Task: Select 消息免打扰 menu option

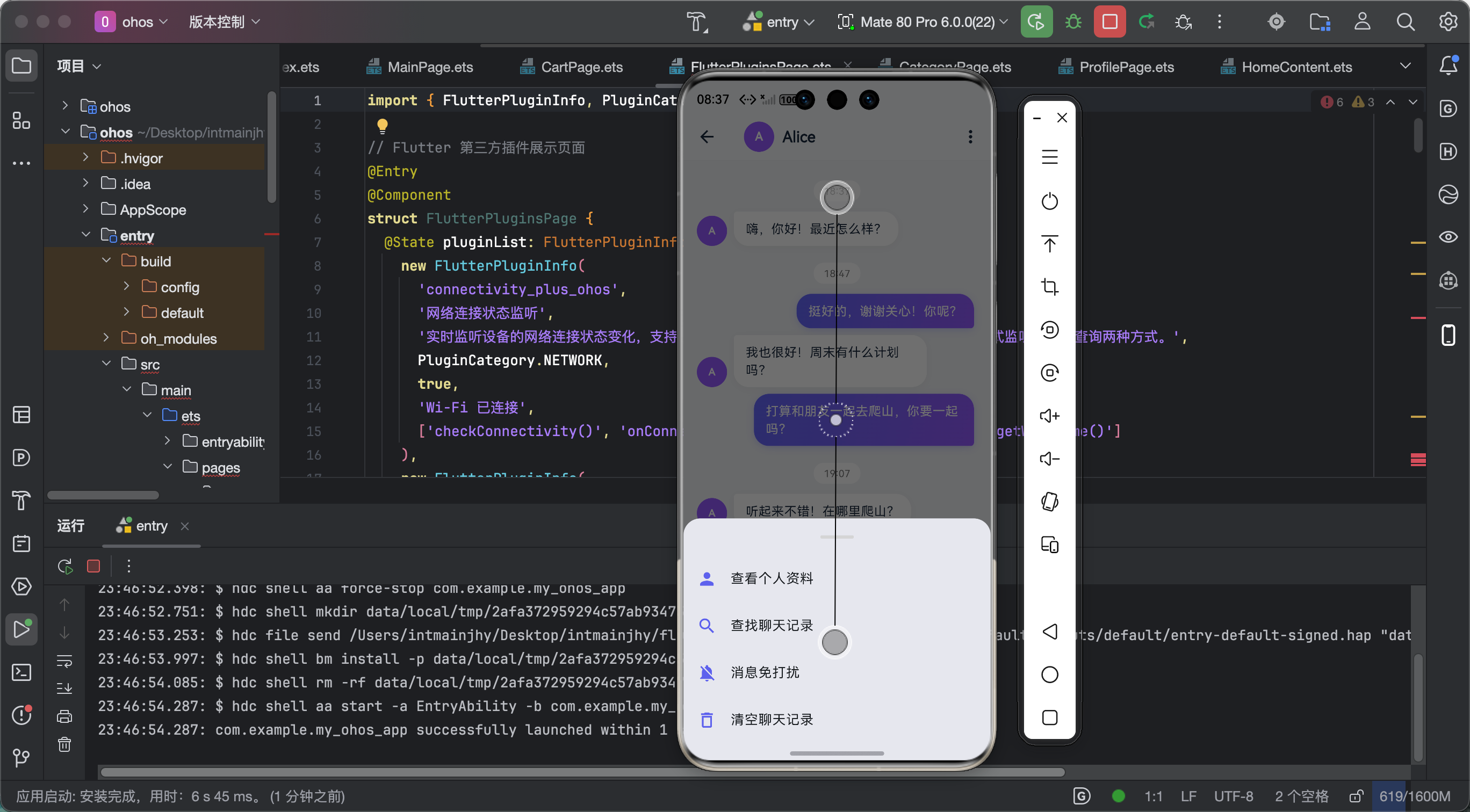Action: click(765, 673)
